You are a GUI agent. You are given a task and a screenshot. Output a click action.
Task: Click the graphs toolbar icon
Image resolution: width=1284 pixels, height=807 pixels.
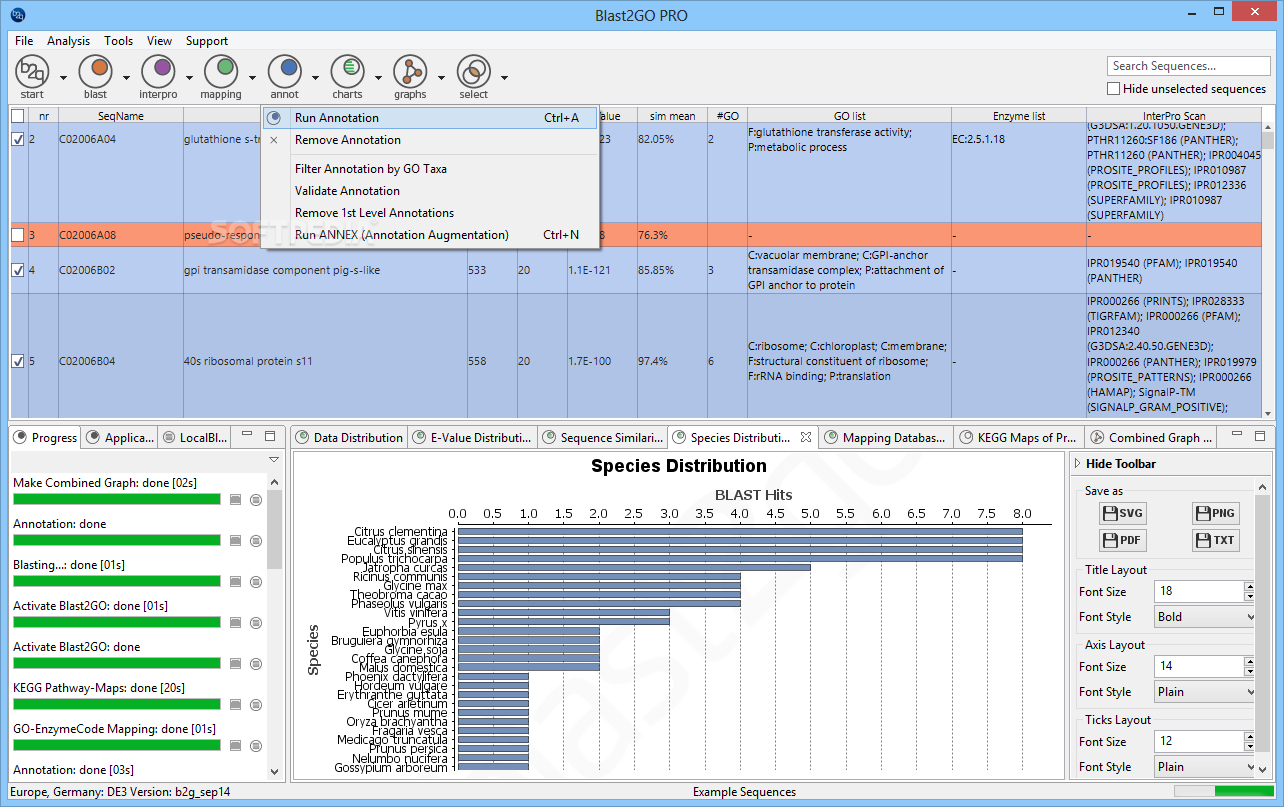pyautogui.click(x=410, y=71)
